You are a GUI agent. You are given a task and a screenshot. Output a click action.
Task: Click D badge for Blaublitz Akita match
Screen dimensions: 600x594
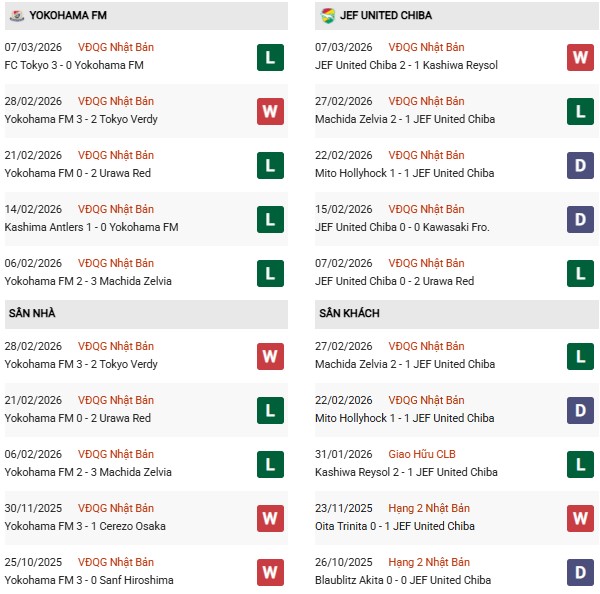coord(581,572)
